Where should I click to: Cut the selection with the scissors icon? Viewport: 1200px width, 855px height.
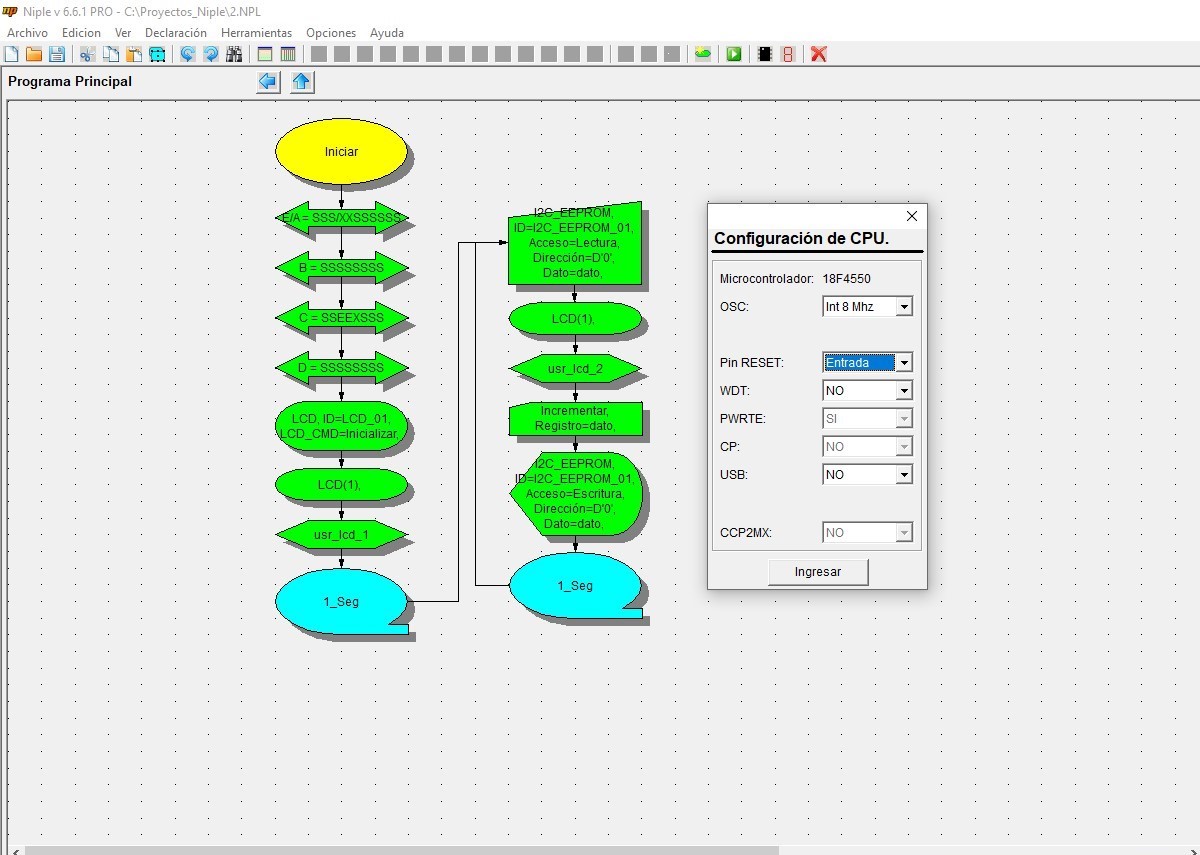(88, 54)
